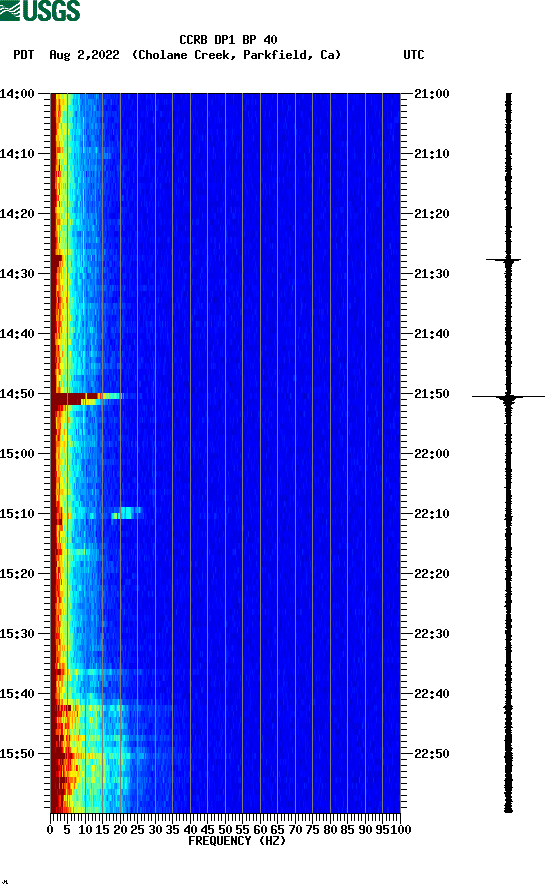Click the 15:50 PDT time label
552x893 pixels.
click(x=17, y=753)
